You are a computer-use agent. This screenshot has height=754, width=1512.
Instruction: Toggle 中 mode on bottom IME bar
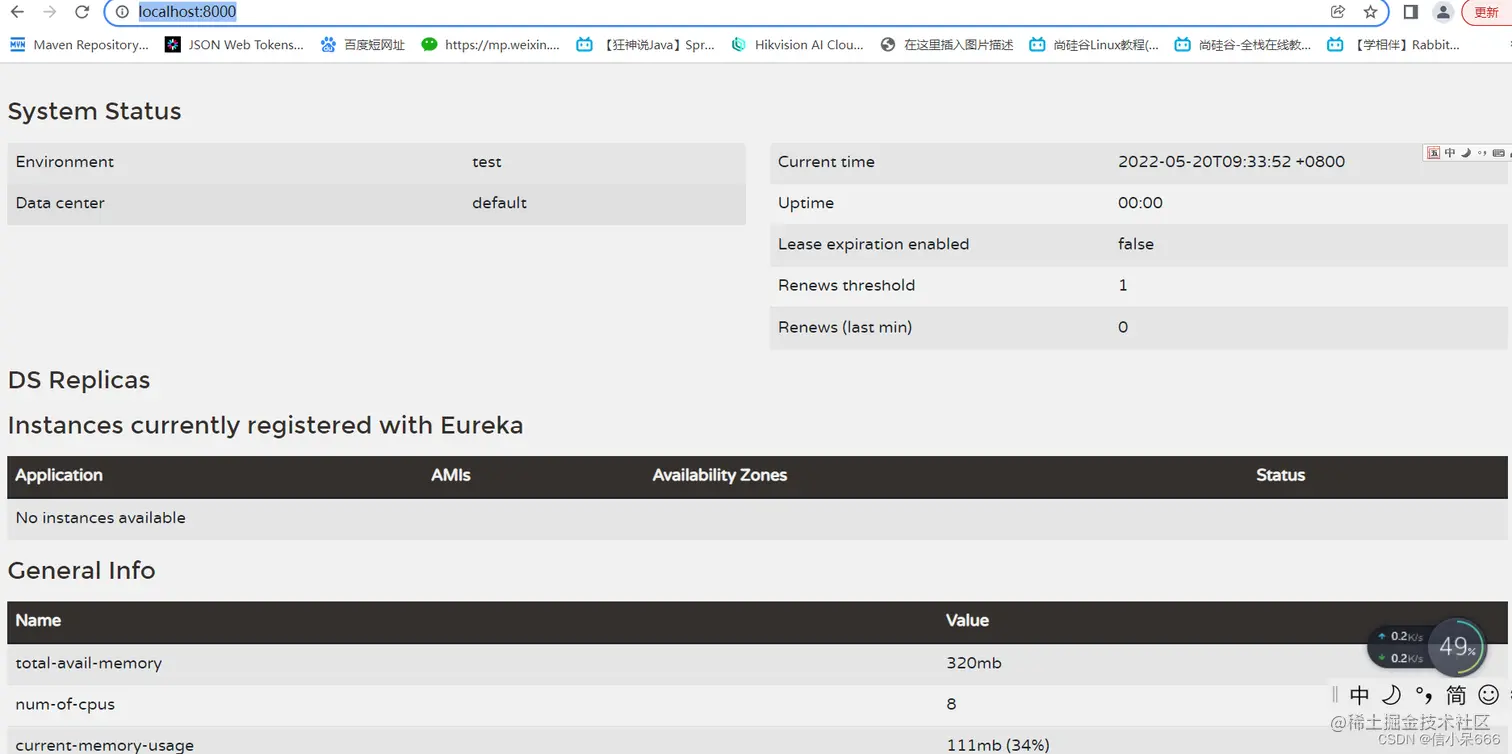[1359, 695]
